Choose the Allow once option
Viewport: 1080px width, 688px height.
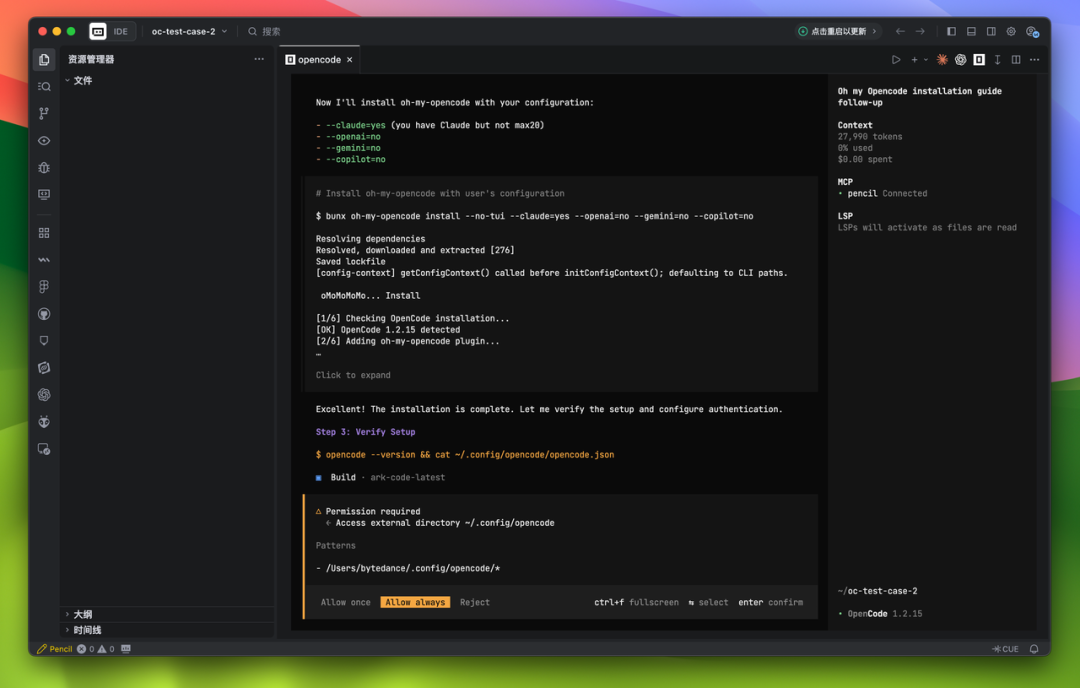[x=346, y=602]
